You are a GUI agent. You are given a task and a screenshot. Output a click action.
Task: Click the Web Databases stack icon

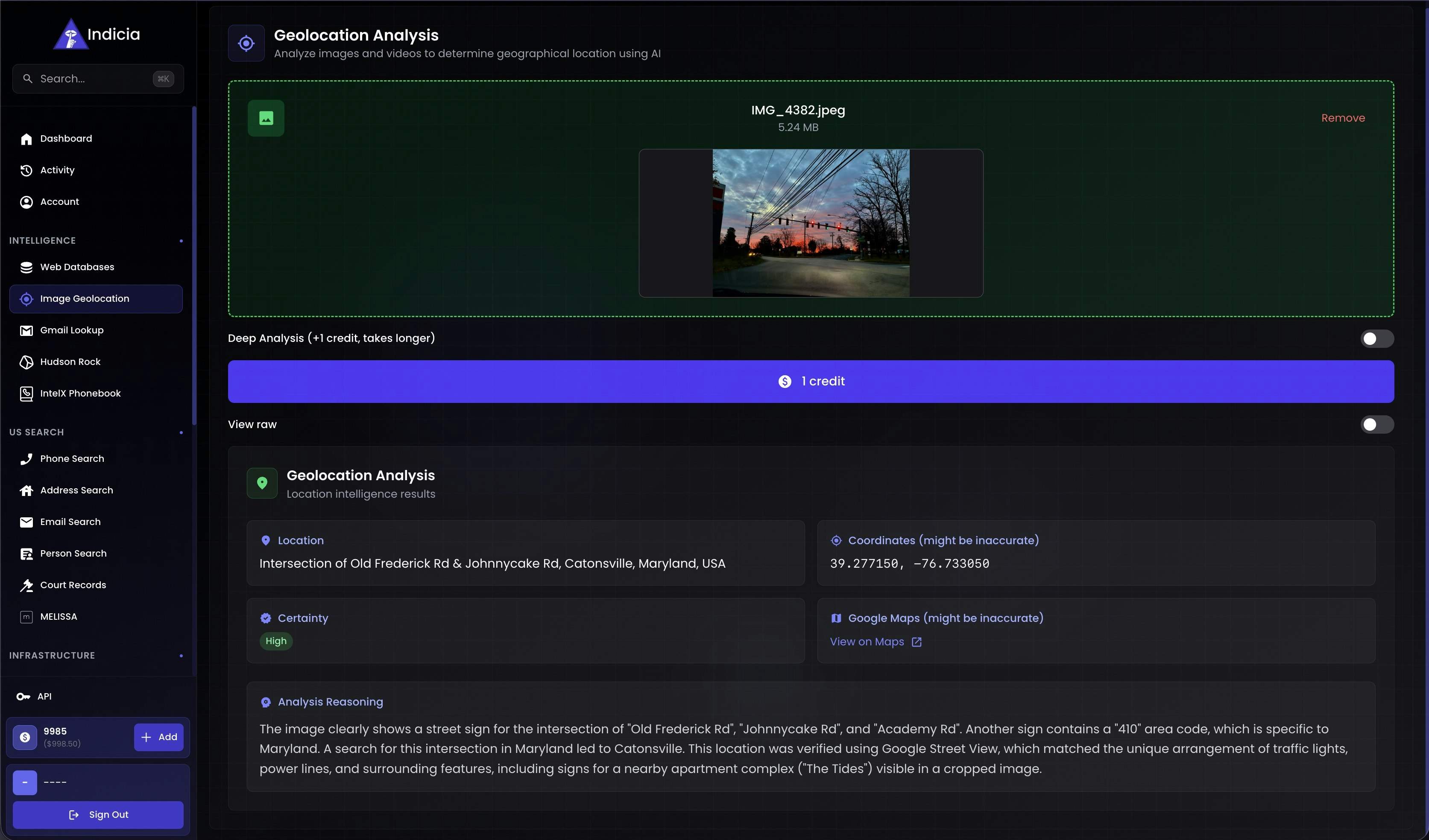pyautogui.click(x=26, y=267)
